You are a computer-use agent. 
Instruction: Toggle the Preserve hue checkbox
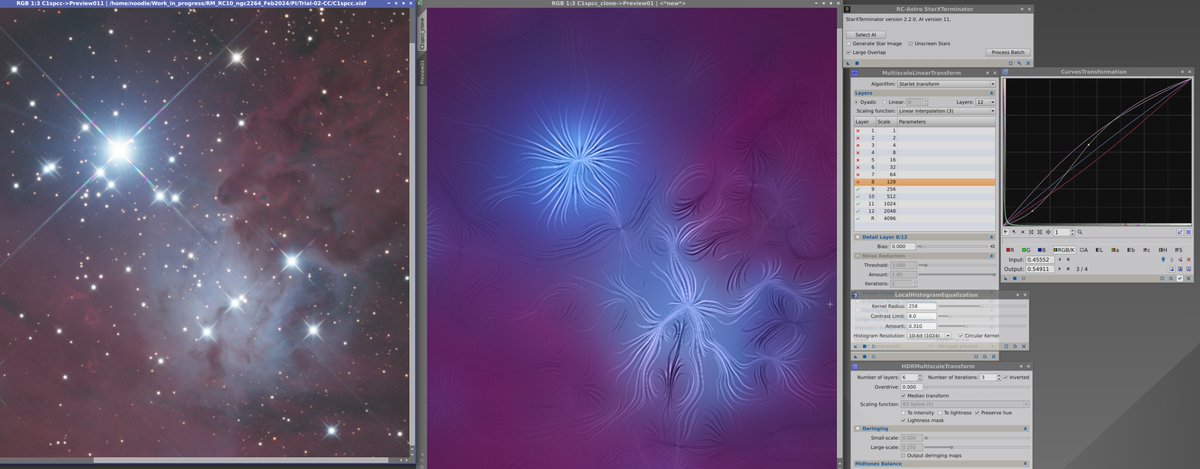tap(977, 413)
